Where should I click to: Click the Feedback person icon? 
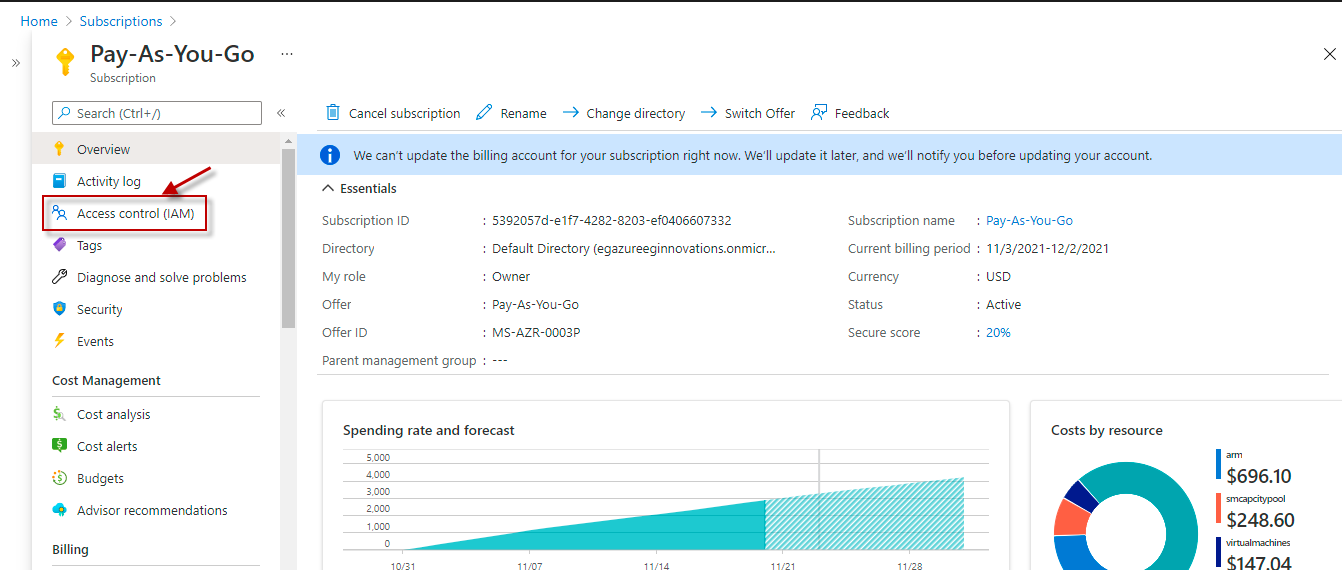pos(819,113)
